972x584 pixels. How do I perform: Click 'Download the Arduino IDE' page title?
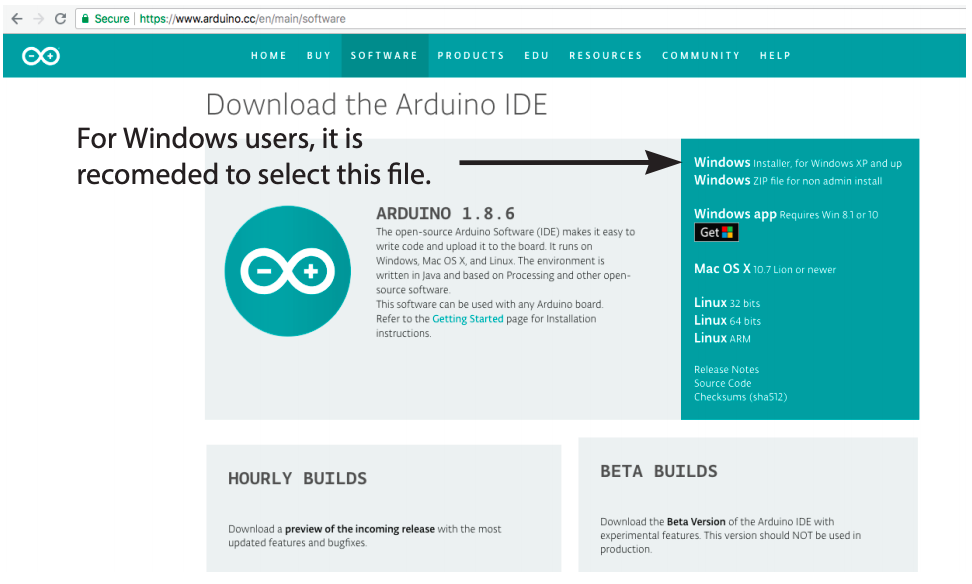tap(376, 104)
